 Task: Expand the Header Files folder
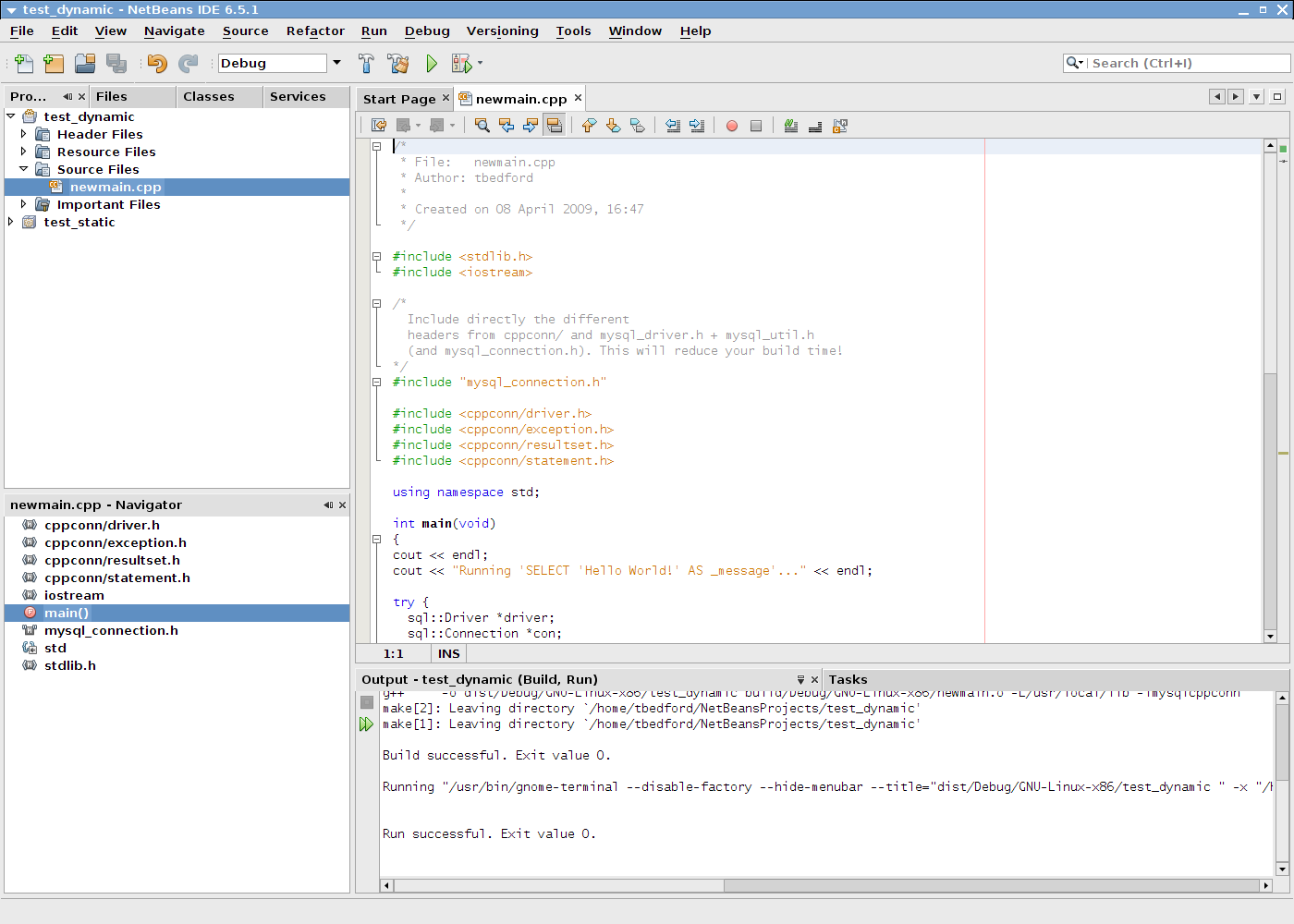tap(22, 134)
